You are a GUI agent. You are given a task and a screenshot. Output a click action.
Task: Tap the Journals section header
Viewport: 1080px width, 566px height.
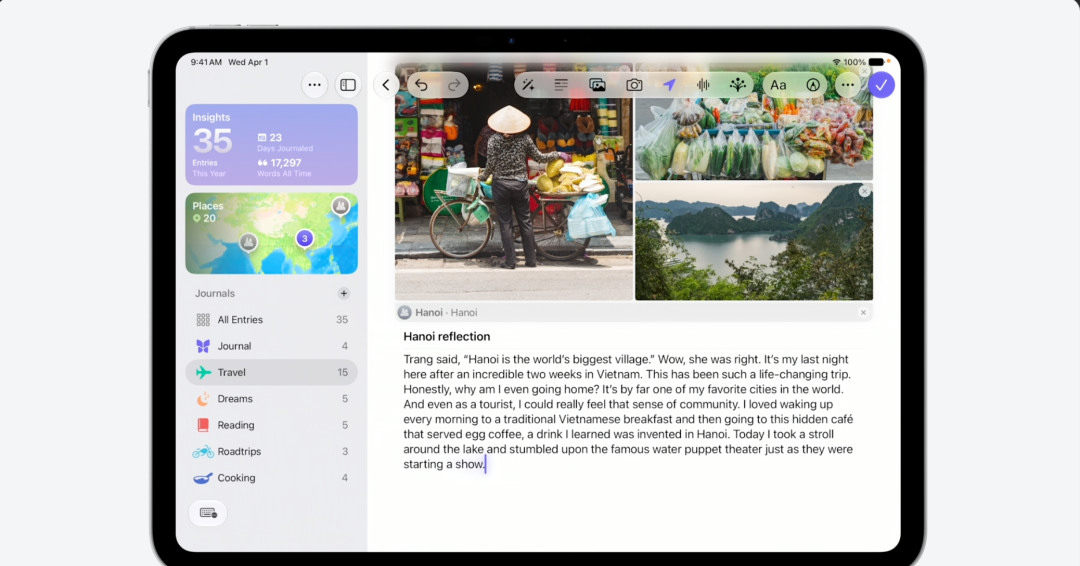[x=215, y=293]
